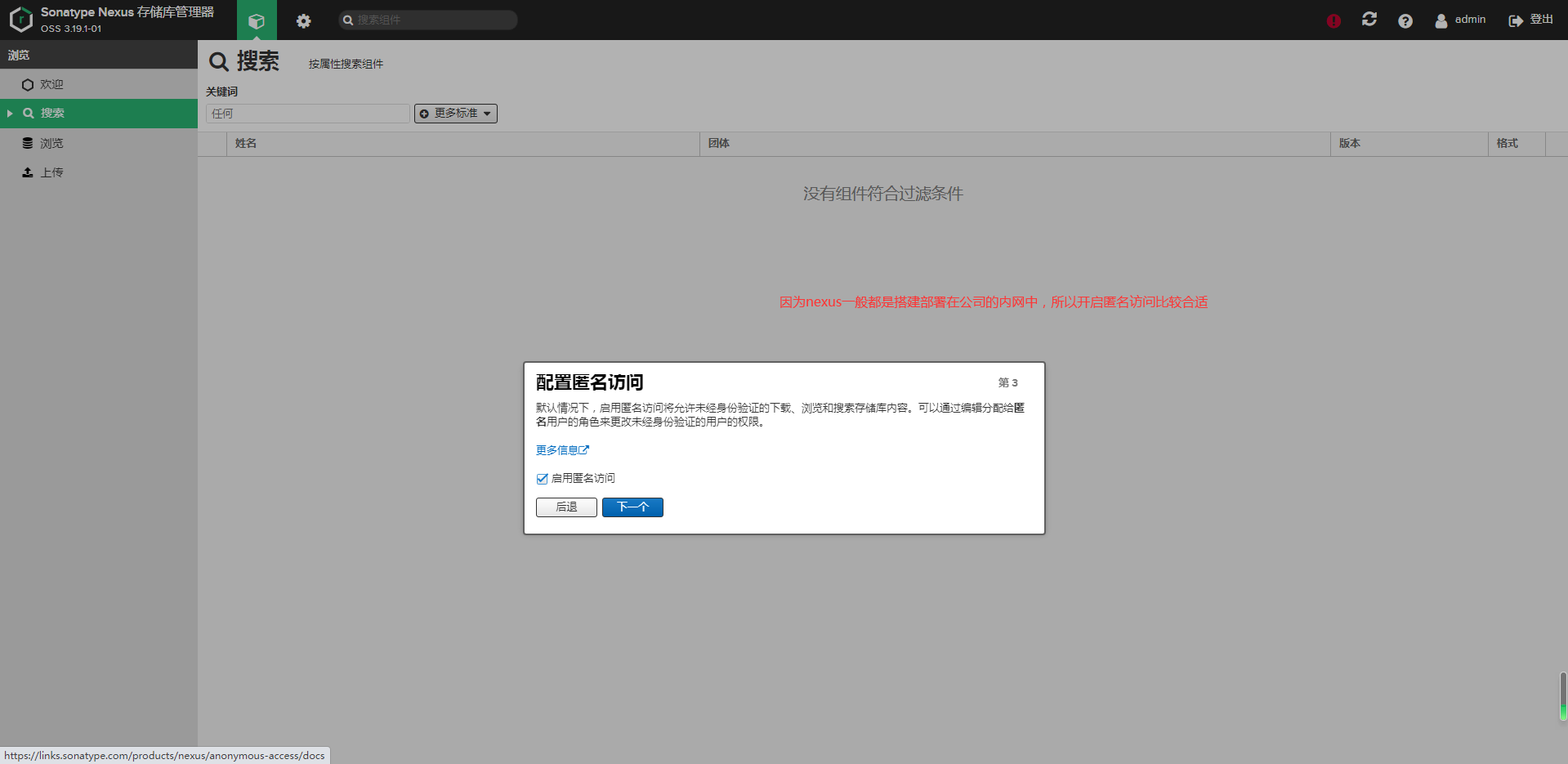The width and height of the screenshot is (1568, 764).
Task: Click the 搜索 magnifier icon in sidebar
Action: tap(29, 114)
